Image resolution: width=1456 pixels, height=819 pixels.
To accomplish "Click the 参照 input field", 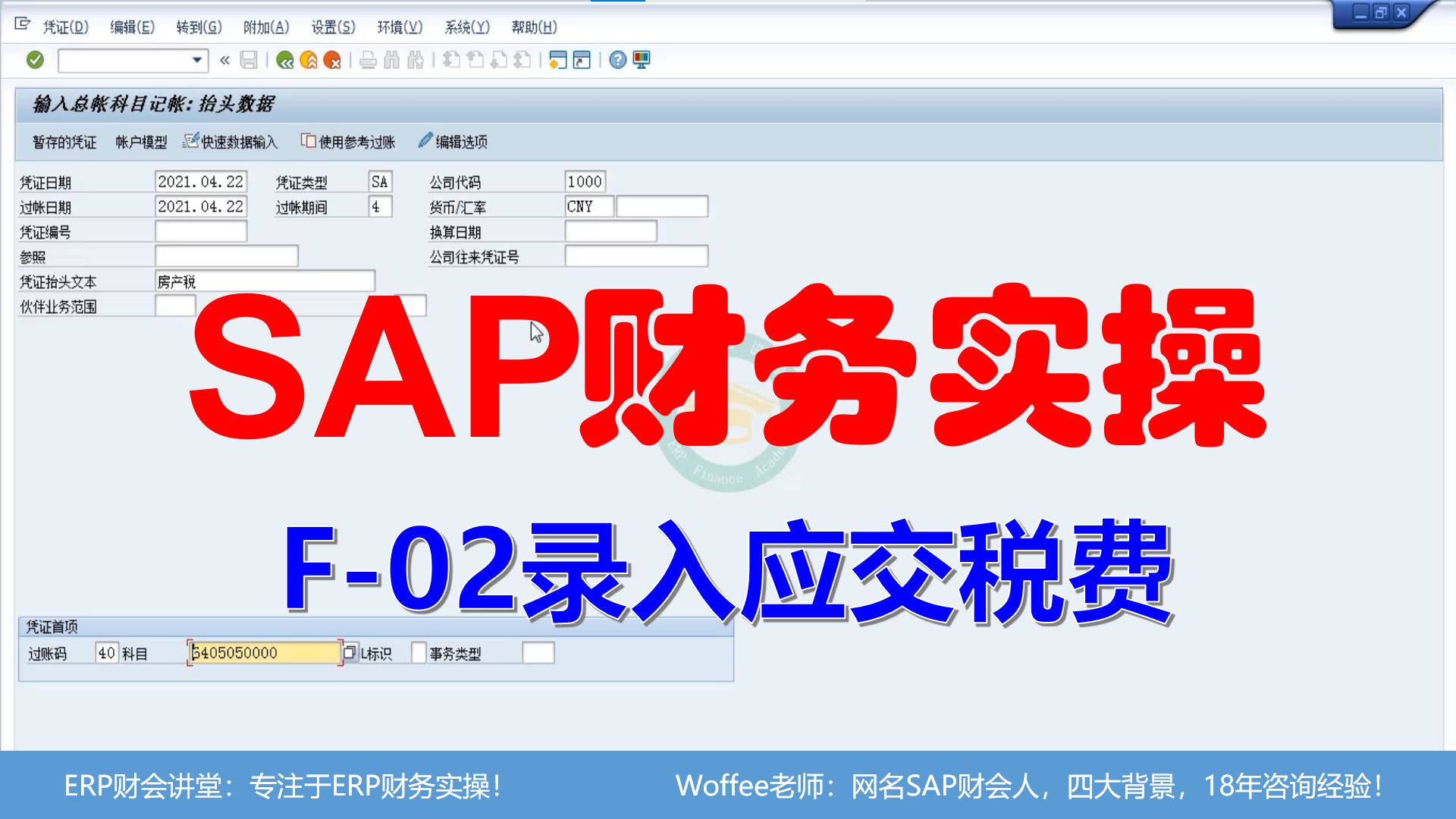I will point(227,256).
